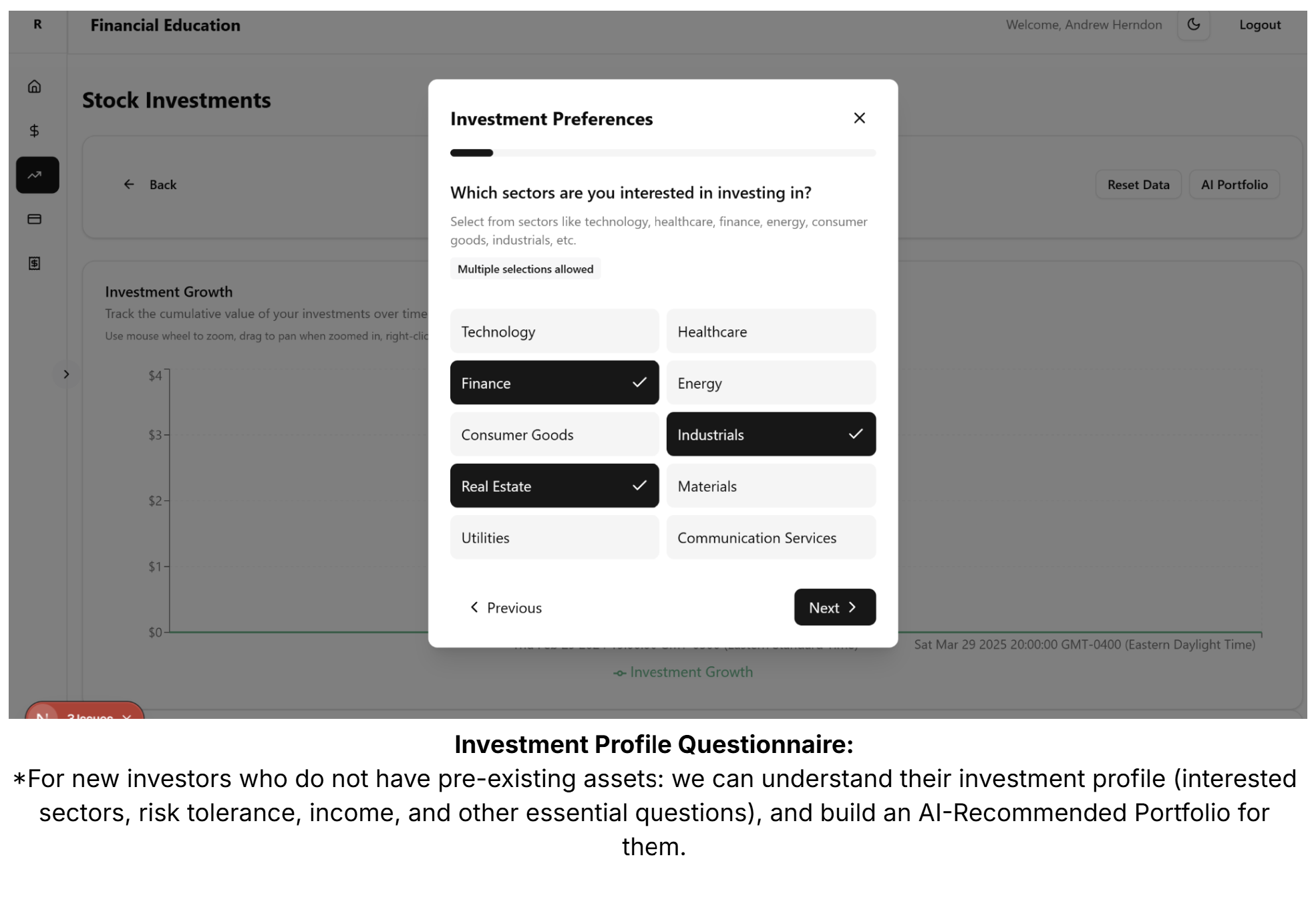The image size is (1316, 912).
Task: Toggle dark mode moon icon
Action: [x=1194, y=25]
